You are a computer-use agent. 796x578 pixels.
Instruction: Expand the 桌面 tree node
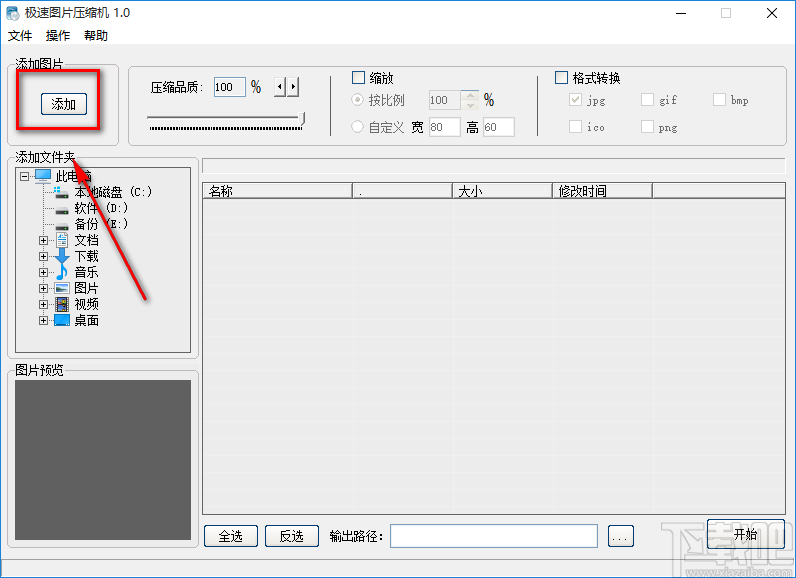click(x=44, y=320)
